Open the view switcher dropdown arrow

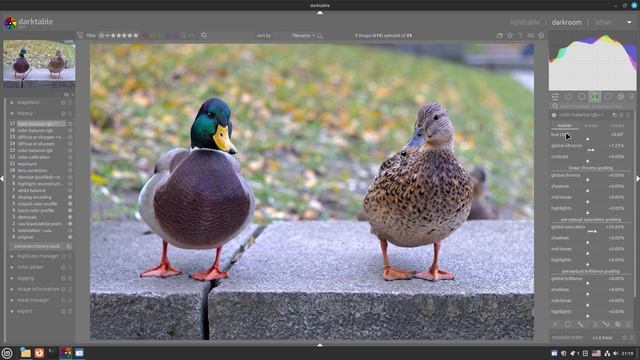[629, 22]
